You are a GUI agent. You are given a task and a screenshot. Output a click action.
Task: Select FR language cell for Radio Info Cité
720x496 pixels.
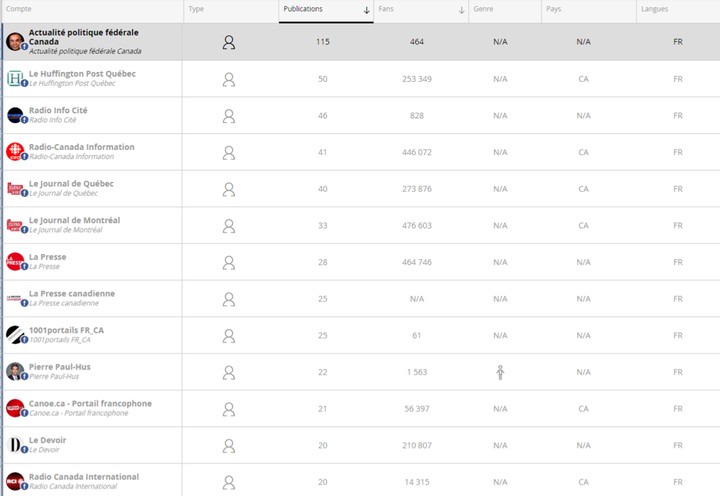(678, 116)
